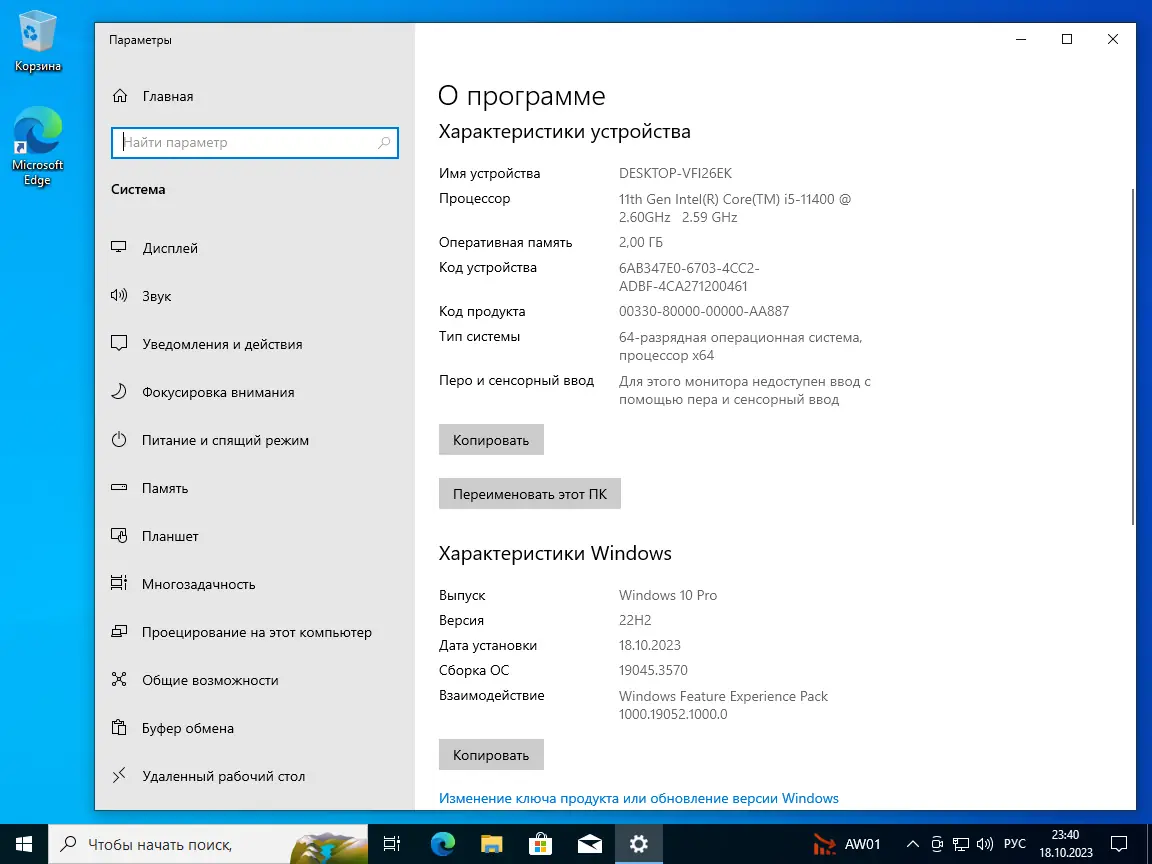This screenshot has width=1152, height=864.
Task: Open Звук sound settings
Action: pyautogui.click(x=141, y=296)
